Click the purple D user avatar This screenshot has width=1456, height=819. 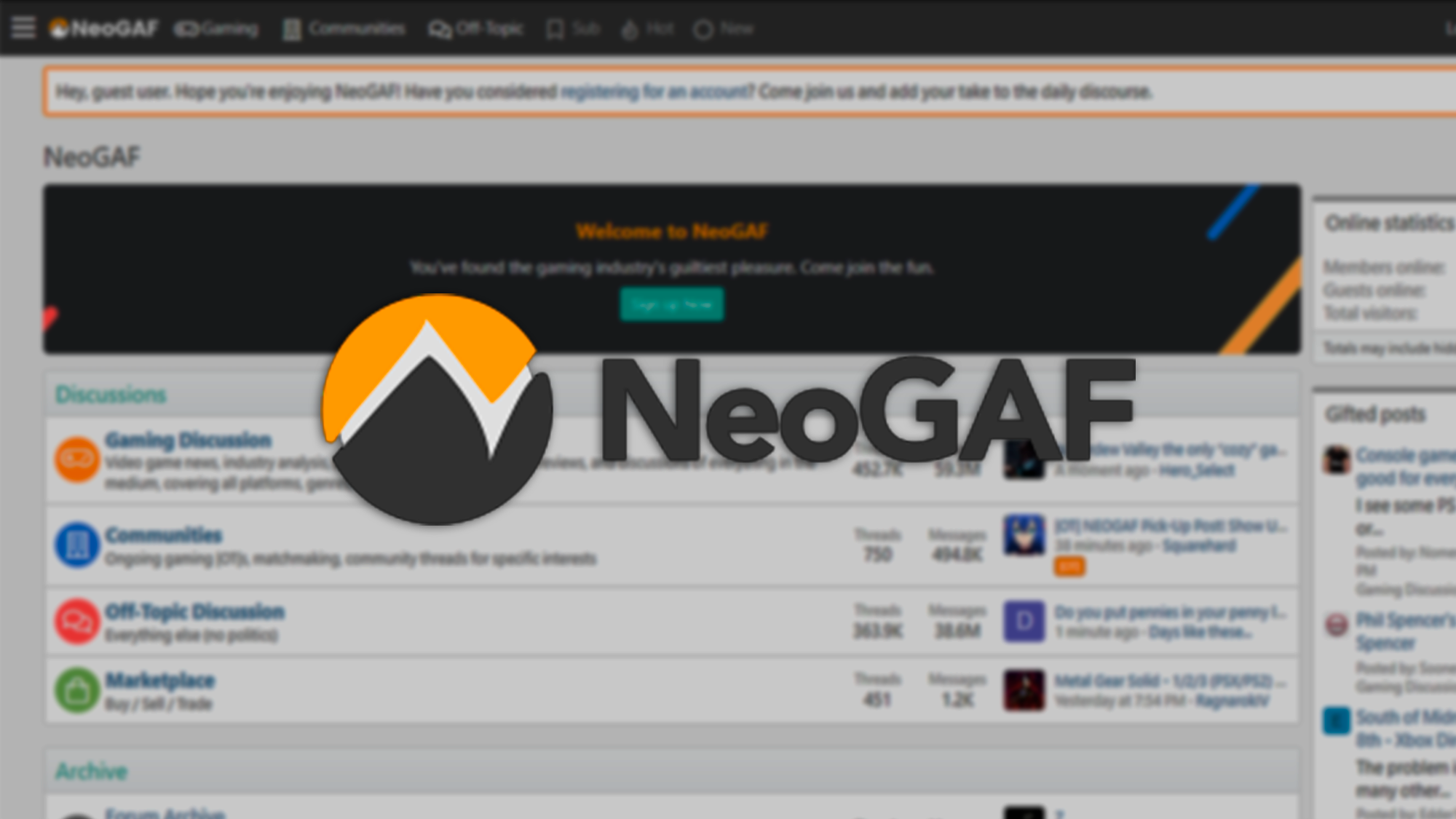1024,621
